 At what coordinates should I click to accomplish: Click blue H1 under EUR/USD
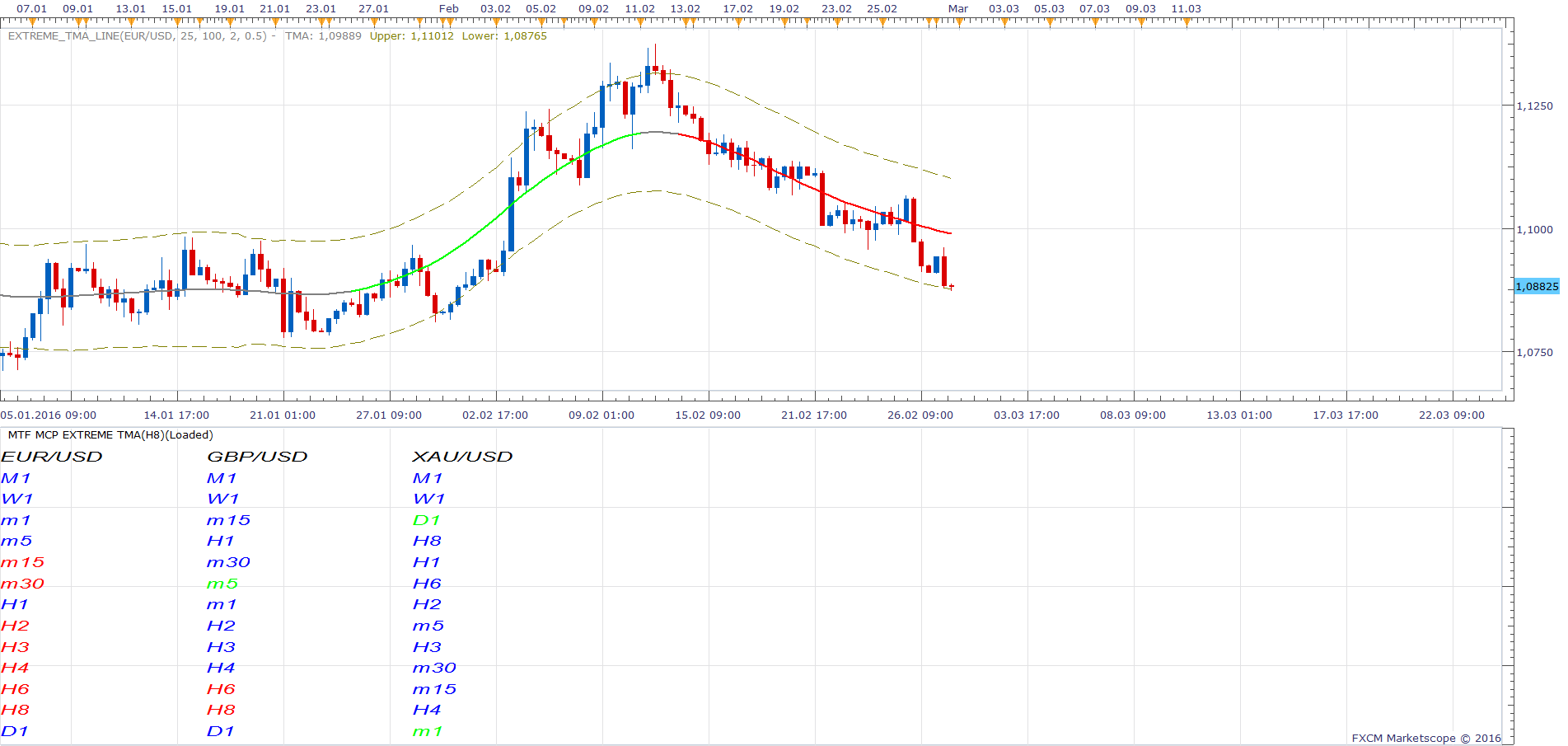click(x=15, y=604)
